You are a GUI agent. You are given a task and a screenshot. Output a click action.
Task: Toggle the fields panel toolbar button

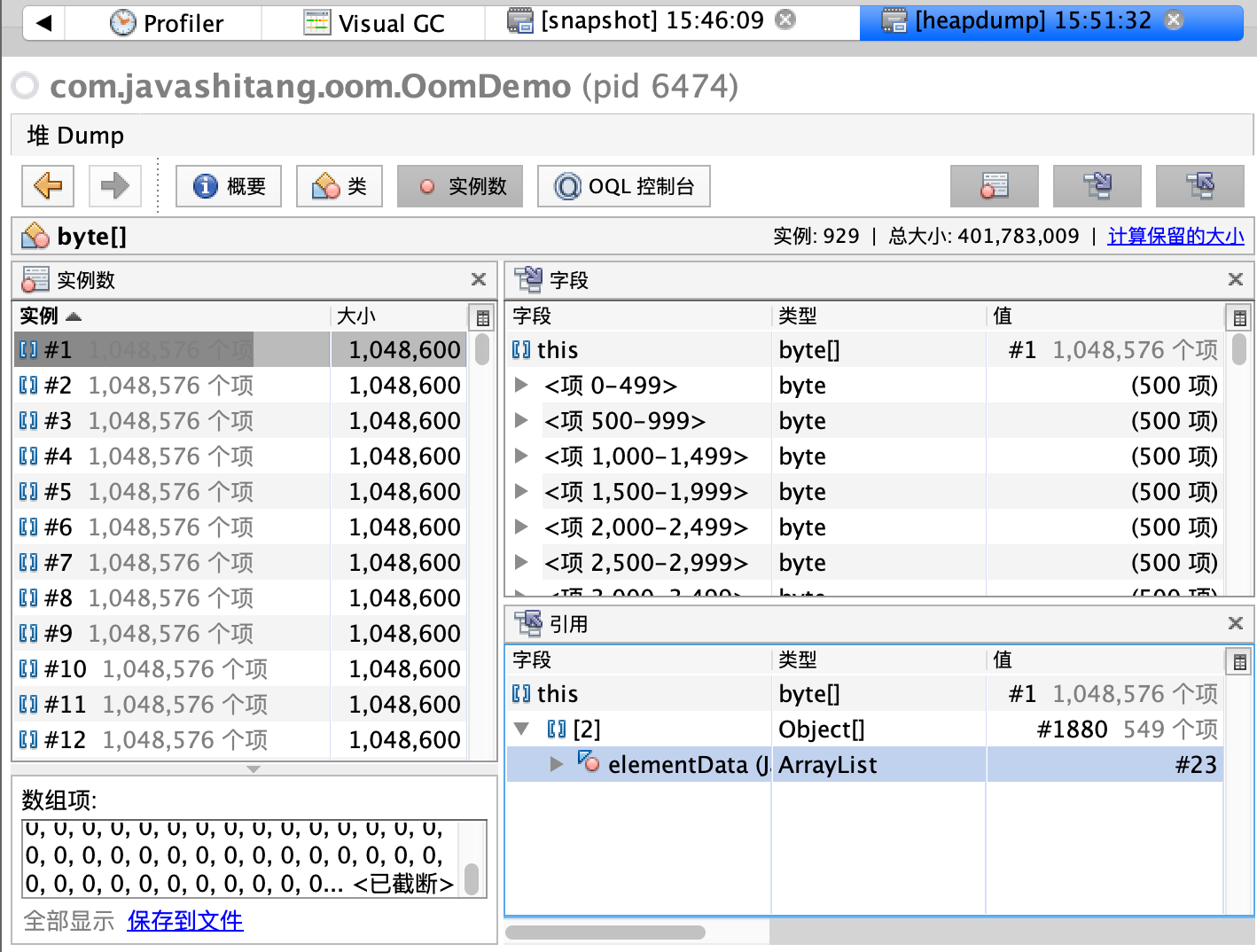click(x=1097, y=186)
